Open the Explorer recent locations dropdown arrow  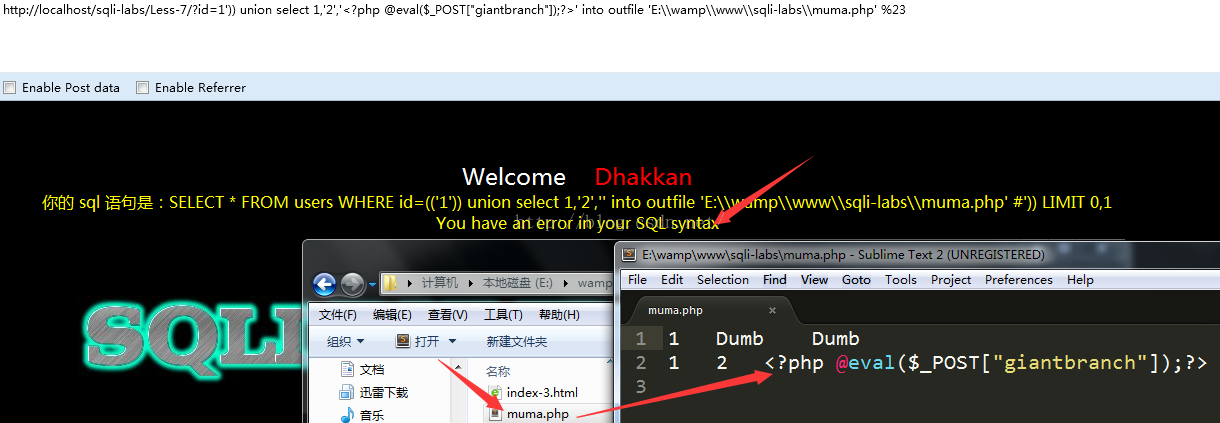[373, 285]
